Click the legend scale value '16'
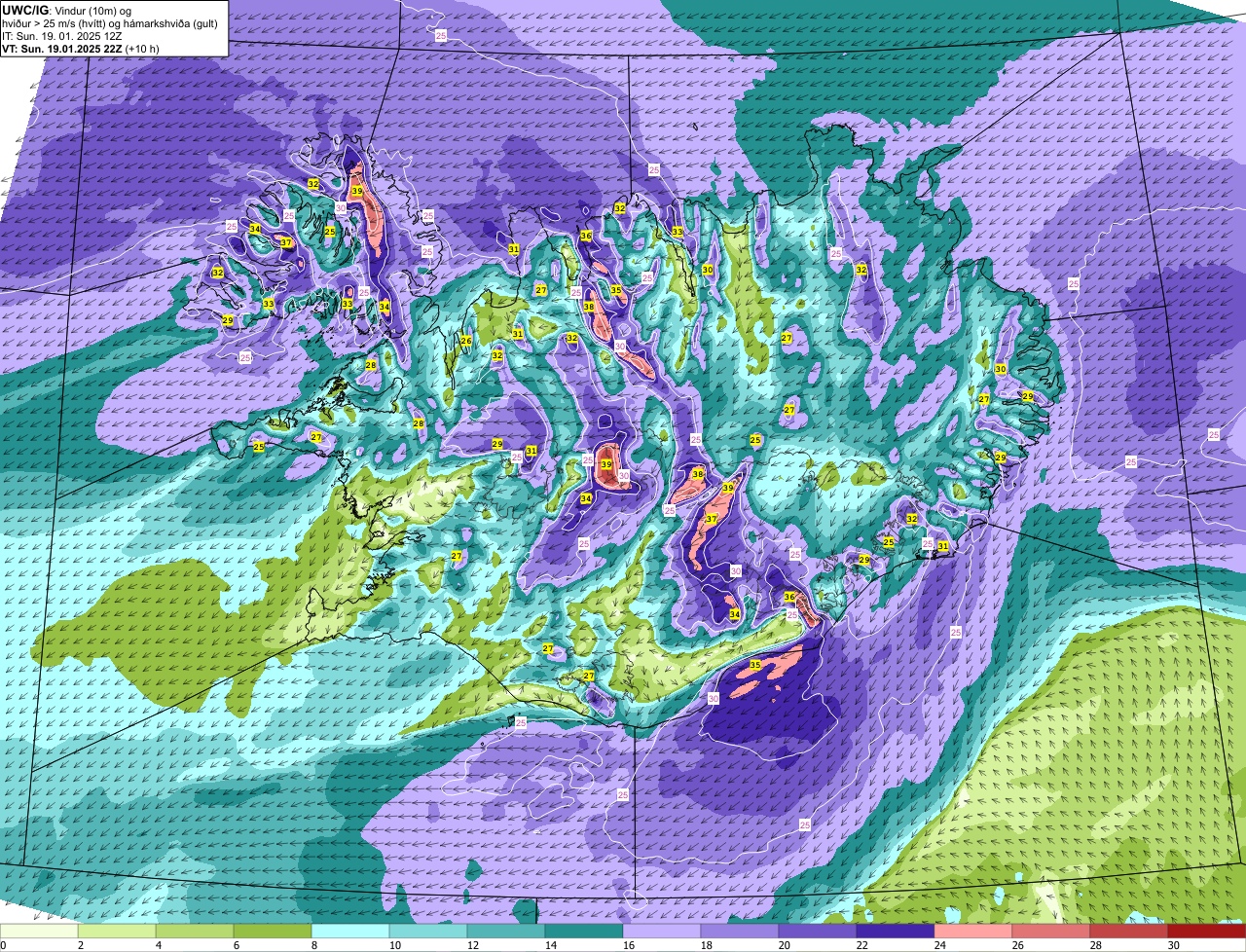The height and width of the screenshot is (952, 1246). (629, 945)
